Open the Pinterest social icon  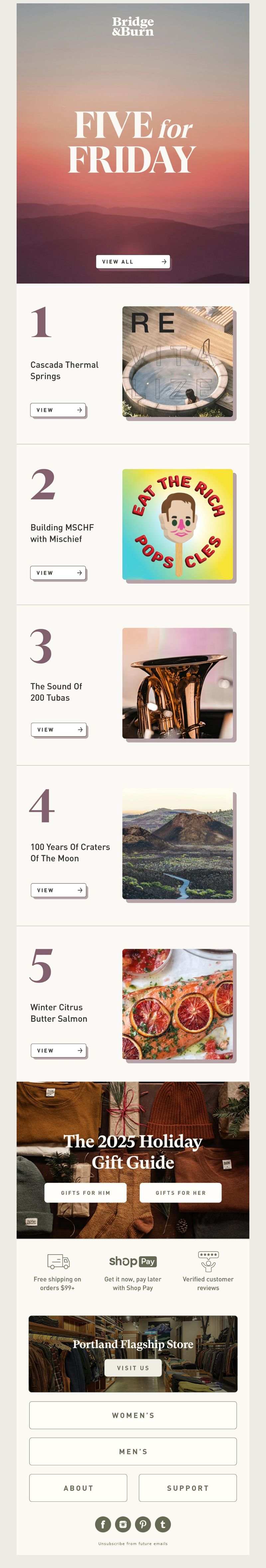[143, 1524]
